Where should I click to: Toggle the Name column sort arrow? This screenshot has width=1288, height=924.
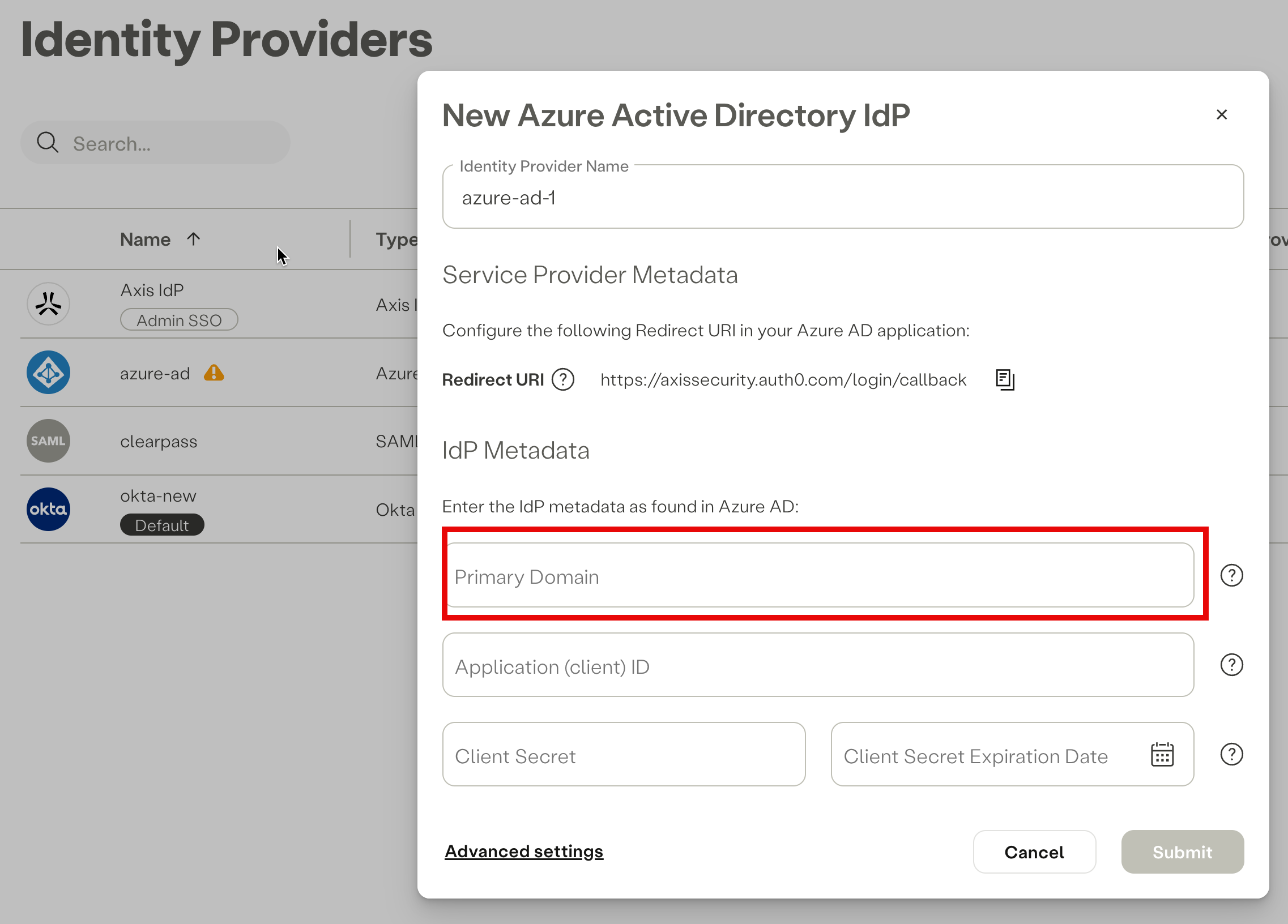pos(193,239)
